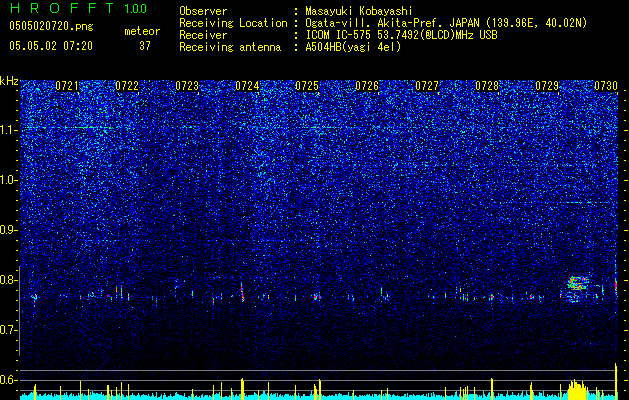Viewport: 629px width, 400px height.
Task: Click the 0729 time marker
Action: pyautogui.click(x=547, y=86)
